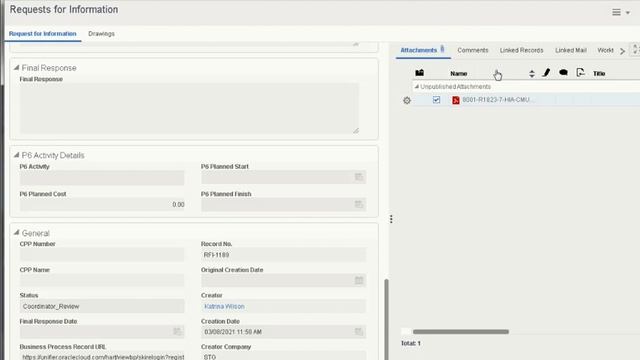The width and height of the screenshot is (640, 360).
Task: Open the gear menu for the attachment row
Action: (x=407, y=100)
